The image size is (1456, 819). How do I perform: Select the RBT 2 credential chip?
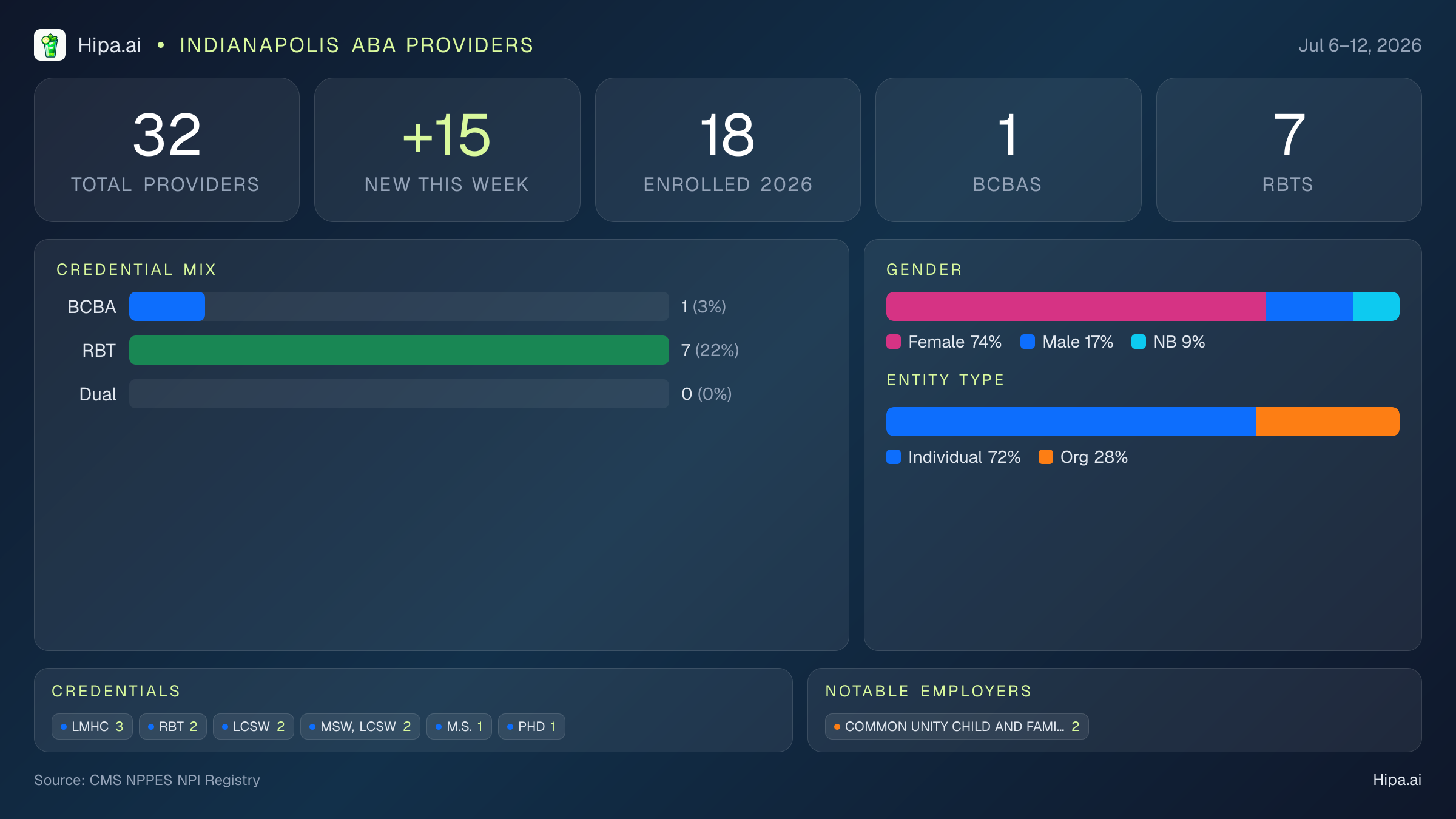click(173, 726)
